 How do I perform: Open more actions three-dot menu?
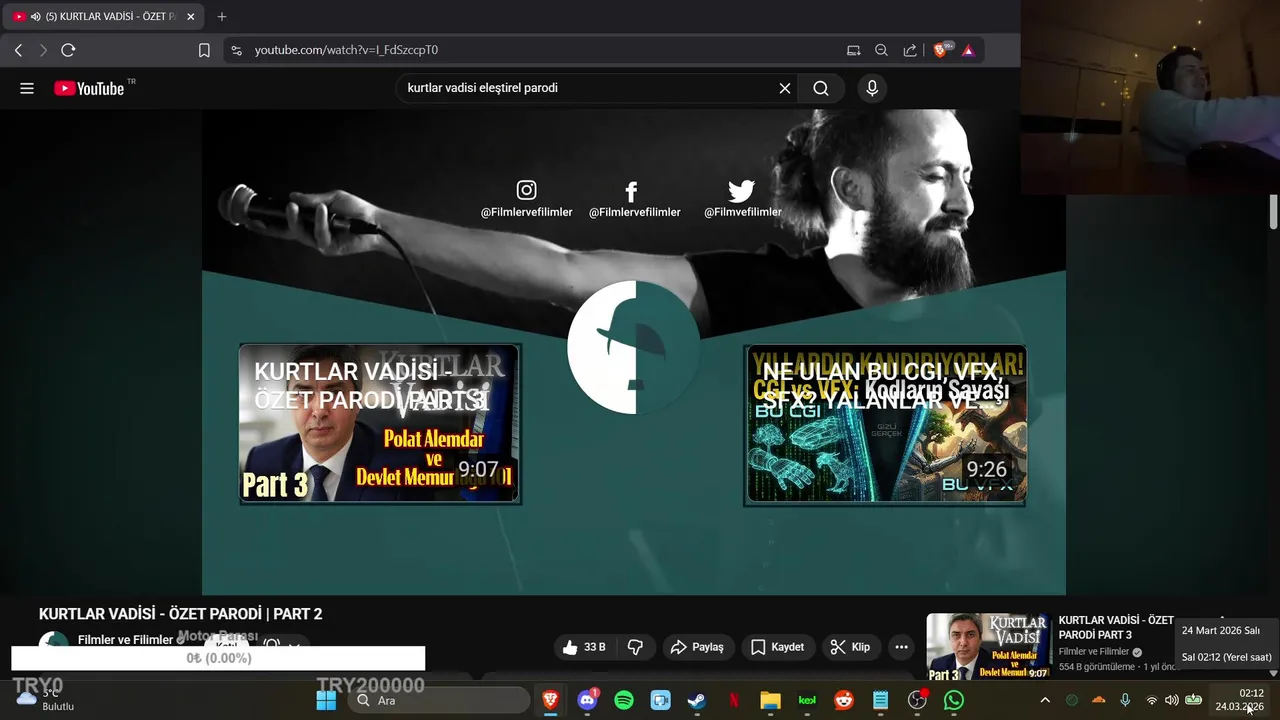pos(901,647)
